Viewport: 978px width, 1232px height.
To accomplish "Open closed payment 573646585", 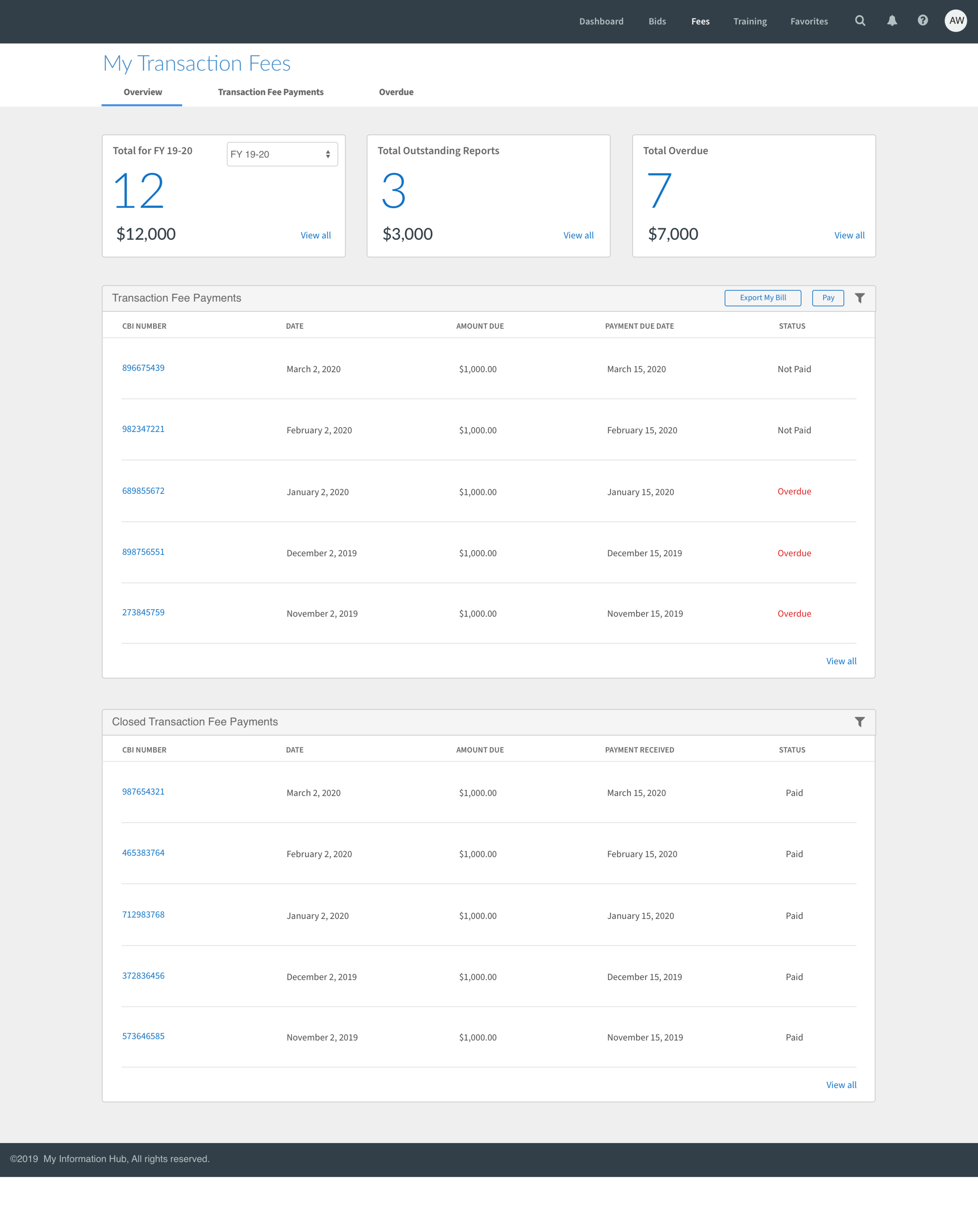I will (144, 1036).
